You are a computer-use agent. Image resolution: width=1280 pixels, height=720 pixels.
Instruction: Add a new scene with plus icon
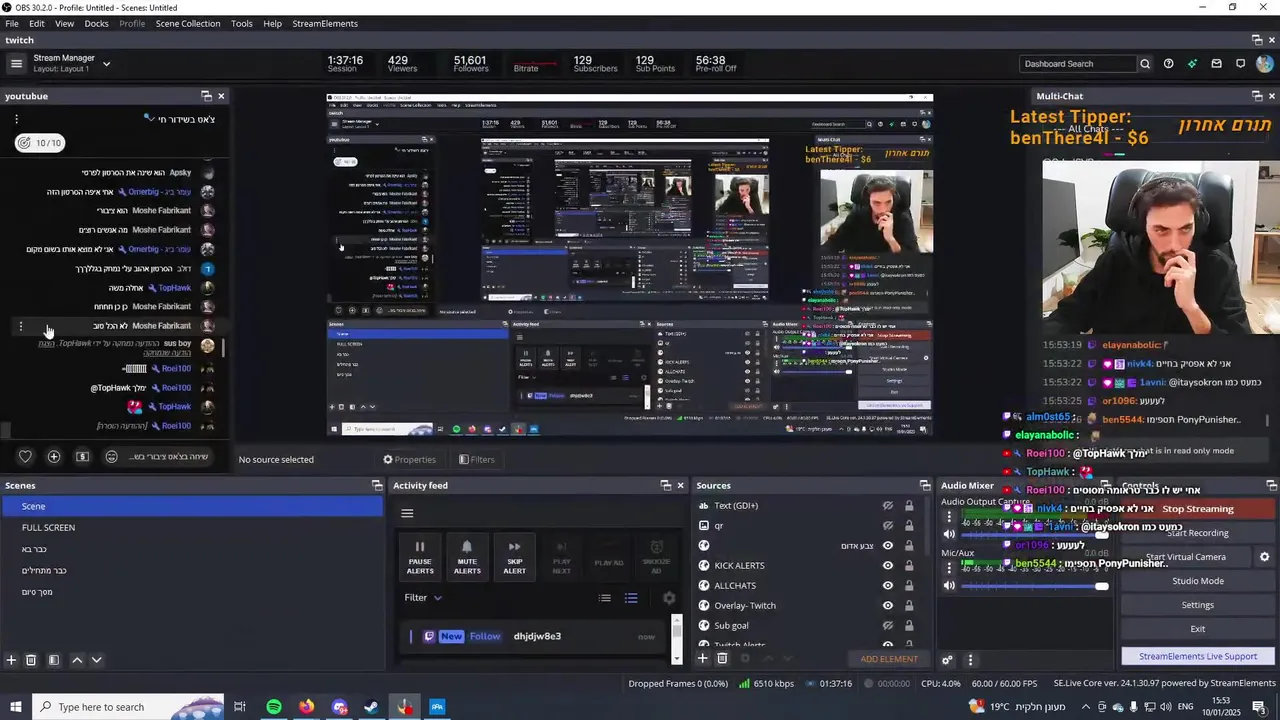pyautogui.click(x=11, y=660)
